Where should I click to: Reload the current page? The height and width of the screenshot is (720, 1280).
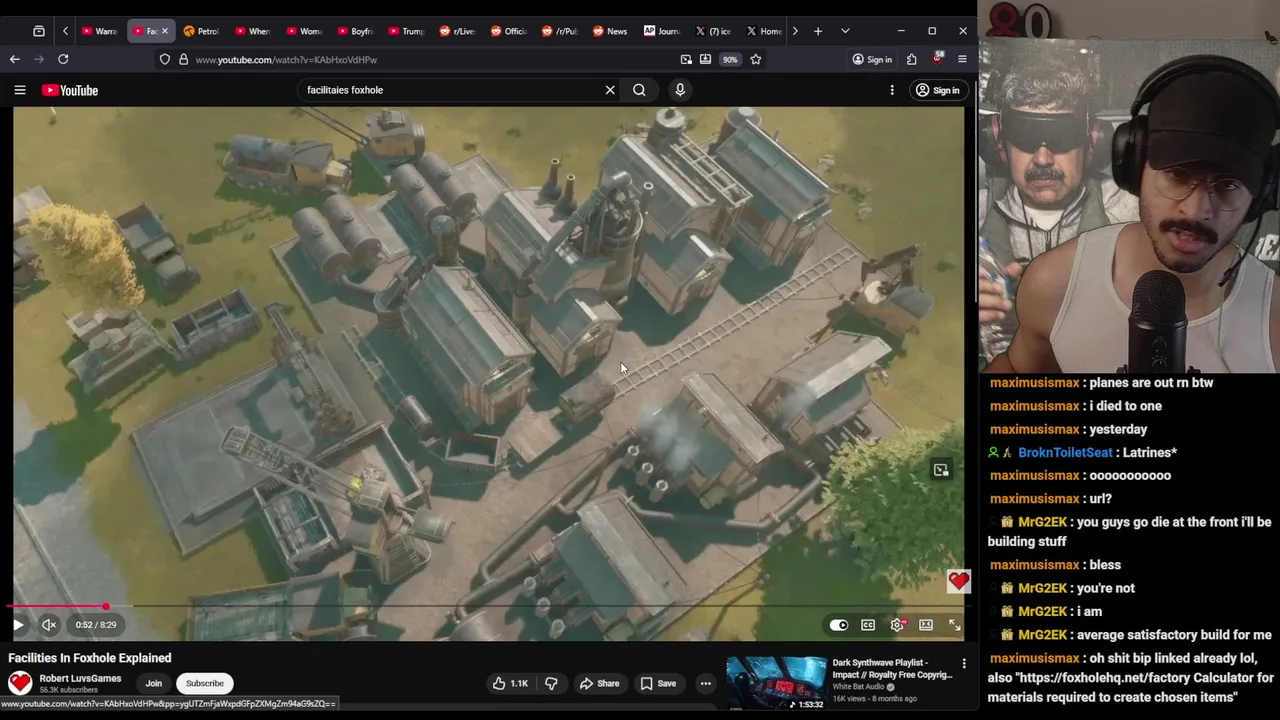click(63, 59)
